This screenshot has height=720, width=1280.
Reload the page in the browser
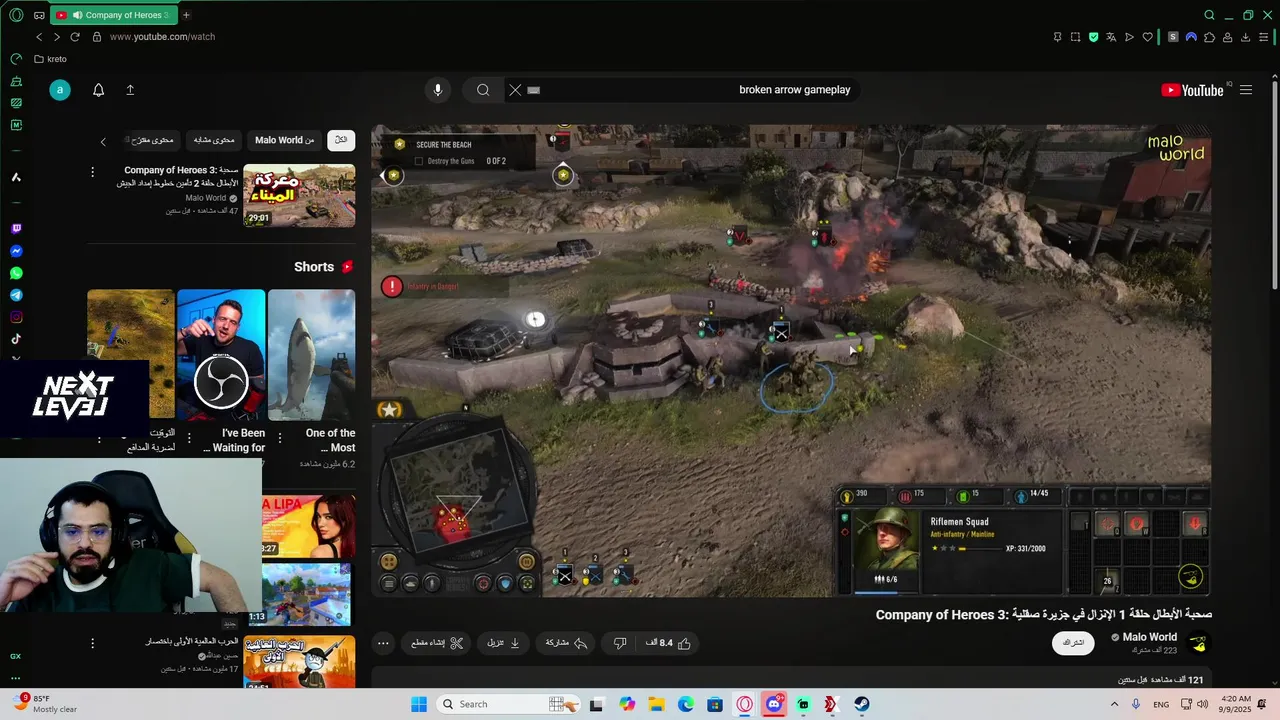pos(75,37)
